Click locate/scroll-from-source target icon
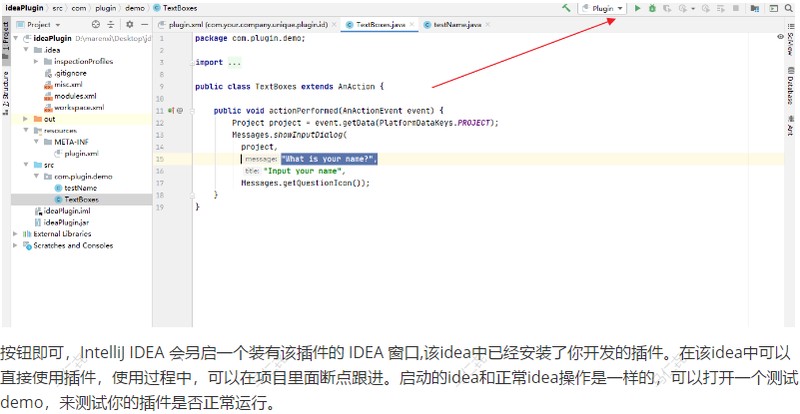The height and width of the screenshot is (414, 800). pos(95,25)
